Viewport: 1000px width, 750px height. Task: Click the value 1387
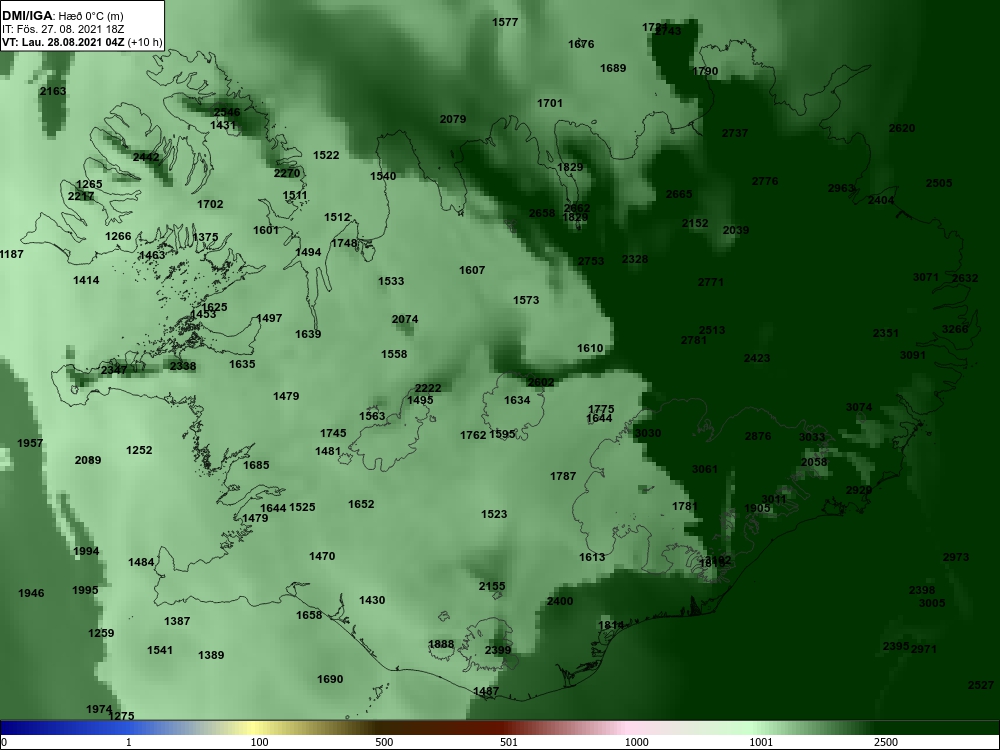coord(177,621)
